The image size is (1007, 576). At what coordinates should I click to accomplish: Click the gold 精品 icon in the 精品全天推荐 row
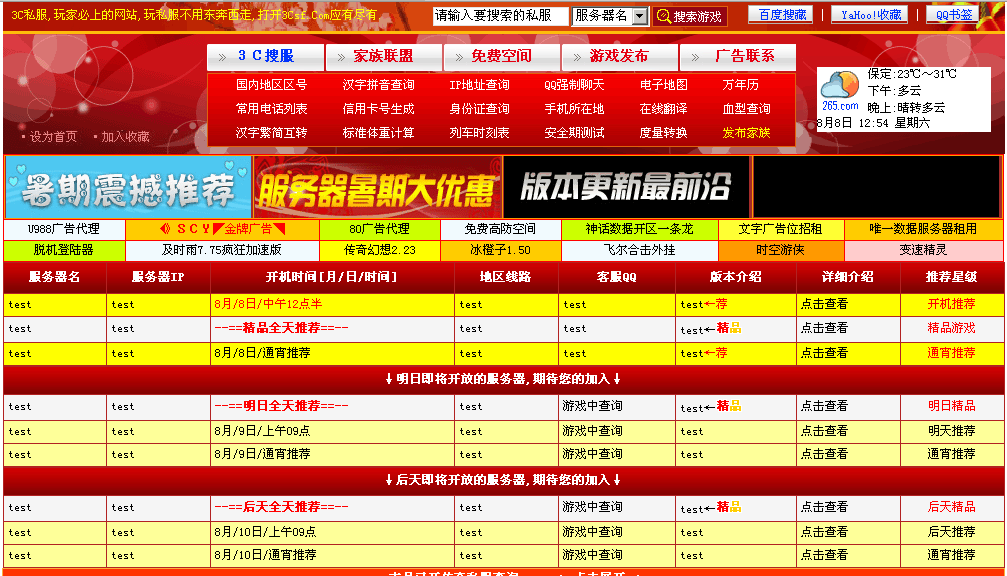pos(730,327)
